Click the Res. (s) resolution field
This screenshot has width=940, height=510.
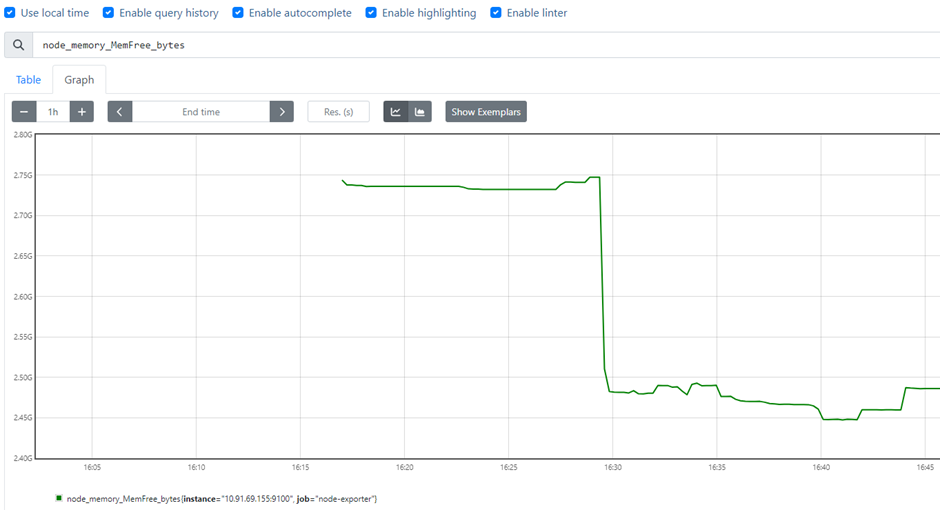(x=338, y=112)
